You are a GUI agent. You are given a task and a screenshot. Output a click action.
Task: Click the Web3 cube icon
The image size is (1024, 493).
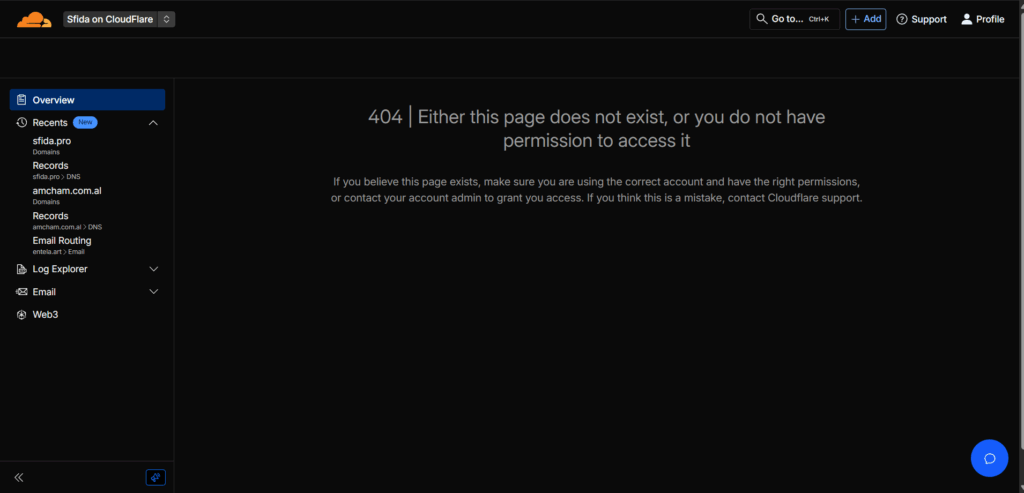click(x=22, y=315)
